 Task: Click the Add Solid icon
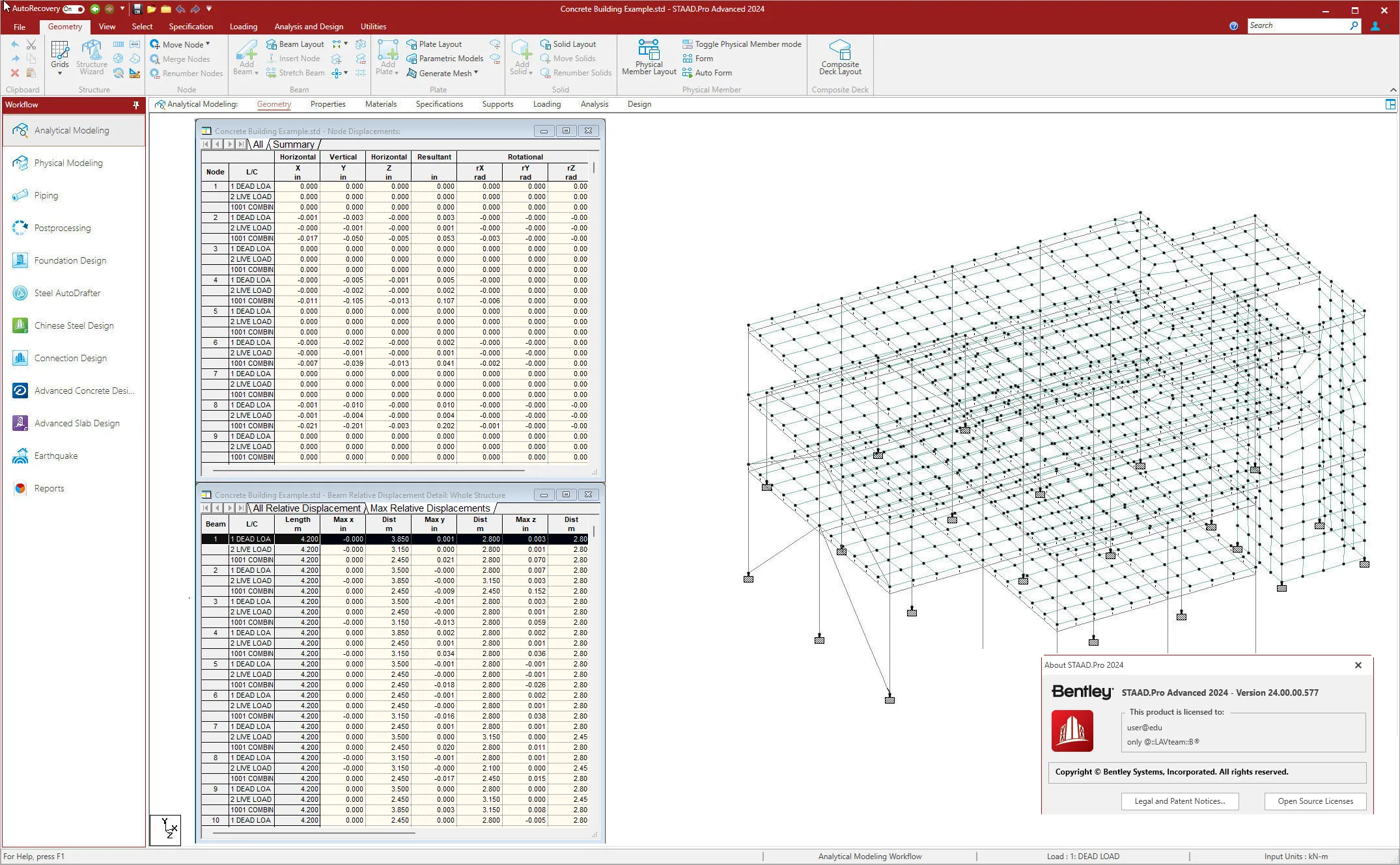522,50
